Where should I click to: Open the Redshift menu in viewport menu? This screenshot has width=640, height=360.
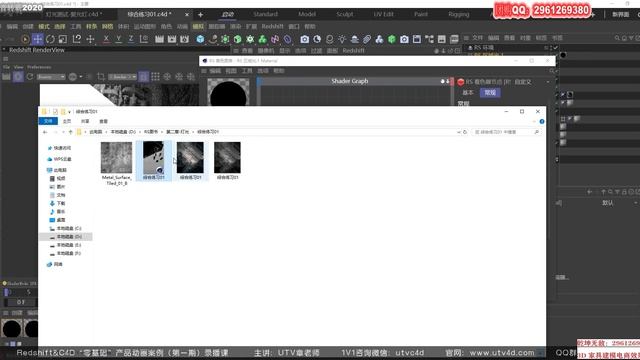(x=353, y=51)
